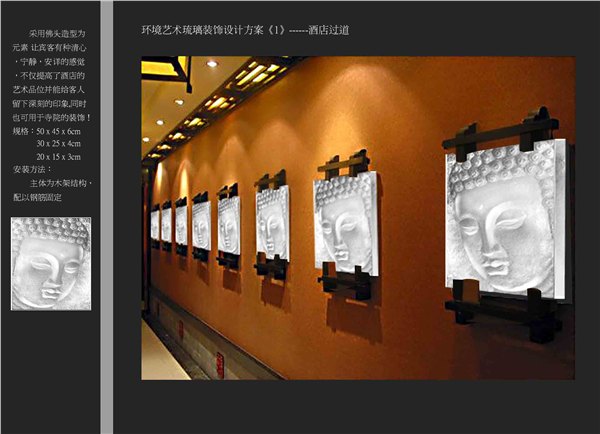Viewport: 600px width, 434px height.
Task: Click the line 也可用于寺院的装饰!
Action: coord(52,117)
